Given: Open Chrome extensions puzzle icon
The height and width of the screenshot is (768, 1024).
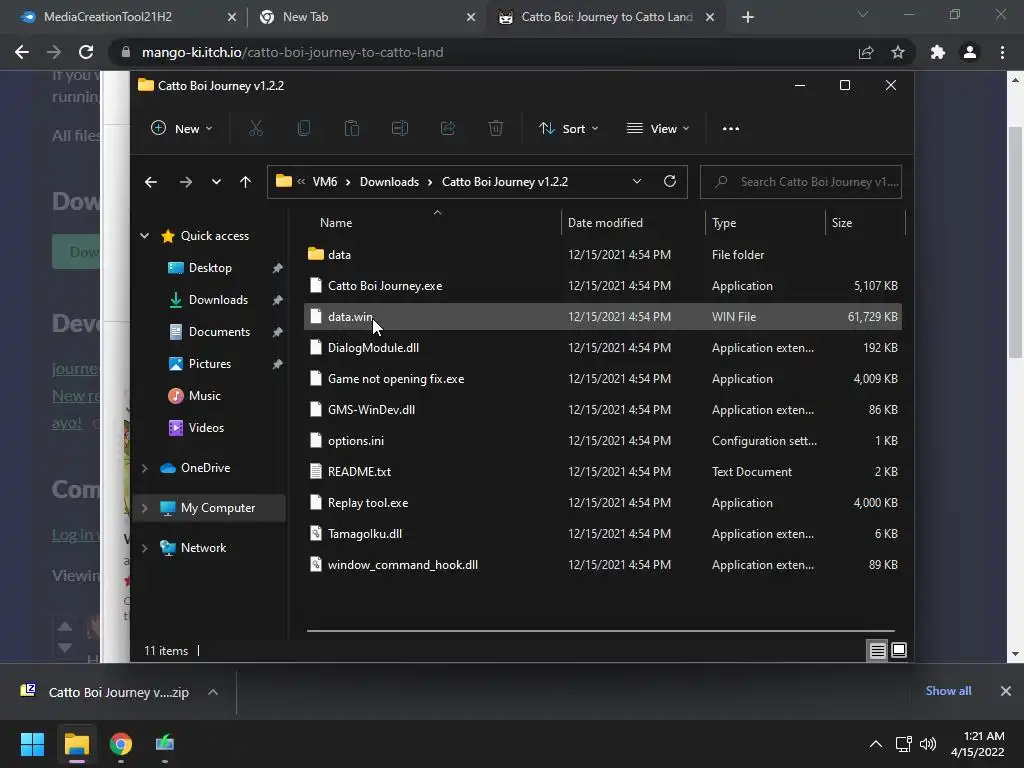Looking at the screenshot, I should click(938, 52).
